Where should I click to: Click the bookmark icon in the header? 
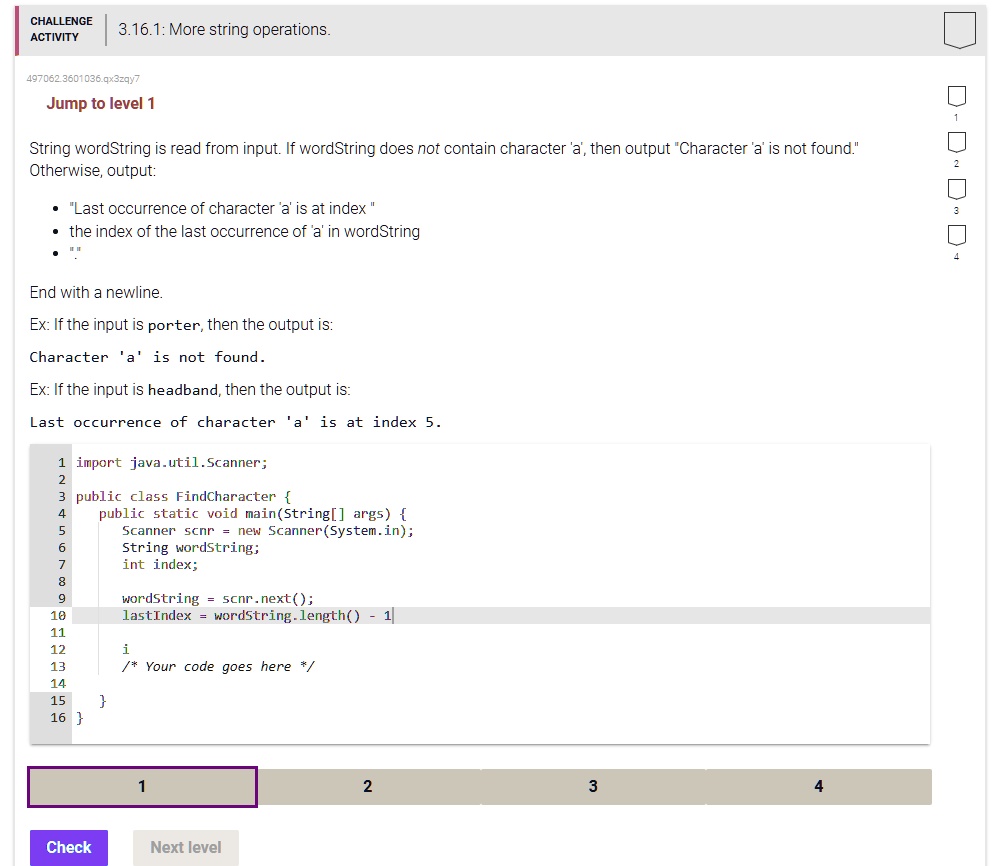(958, 29)
